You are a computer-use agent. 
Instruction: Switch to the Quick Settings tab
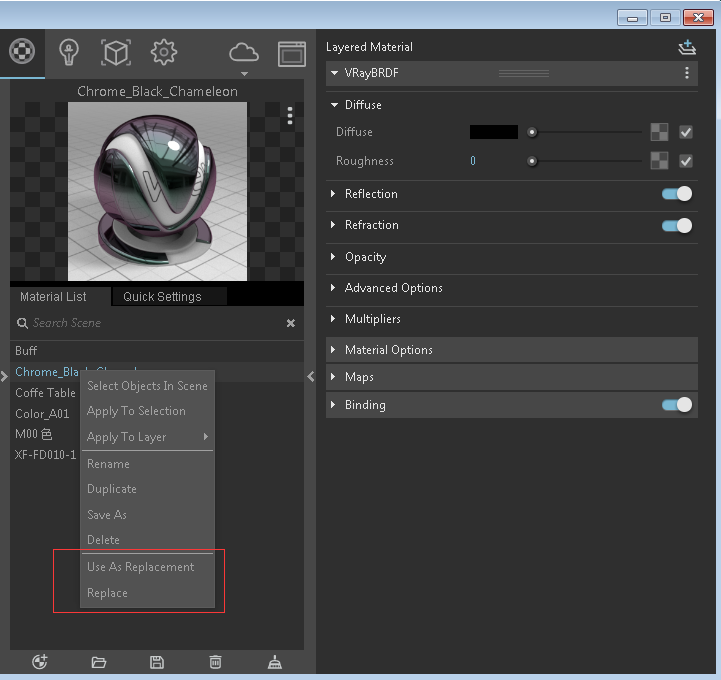tap(162, 297)
